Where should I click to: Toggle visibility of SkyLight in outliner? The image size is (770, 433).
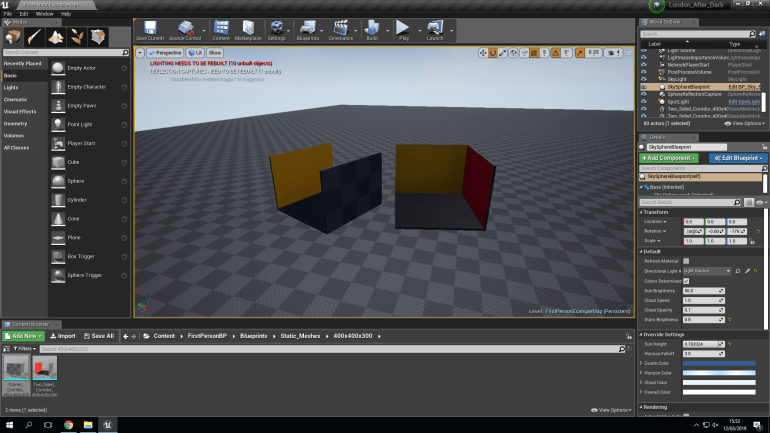[x=644, y=79]
